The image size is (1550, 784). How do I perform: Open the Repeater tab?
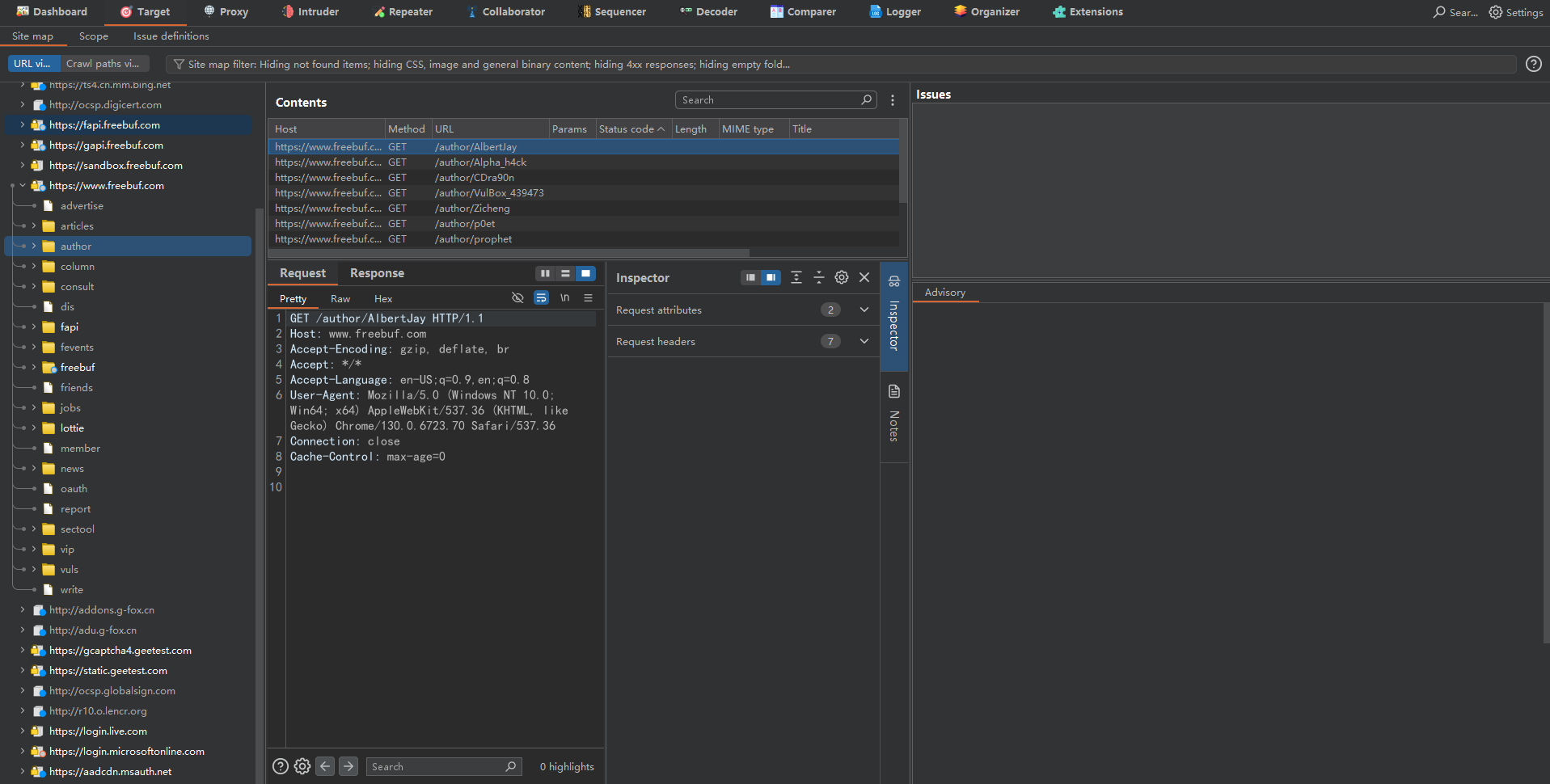403,12
